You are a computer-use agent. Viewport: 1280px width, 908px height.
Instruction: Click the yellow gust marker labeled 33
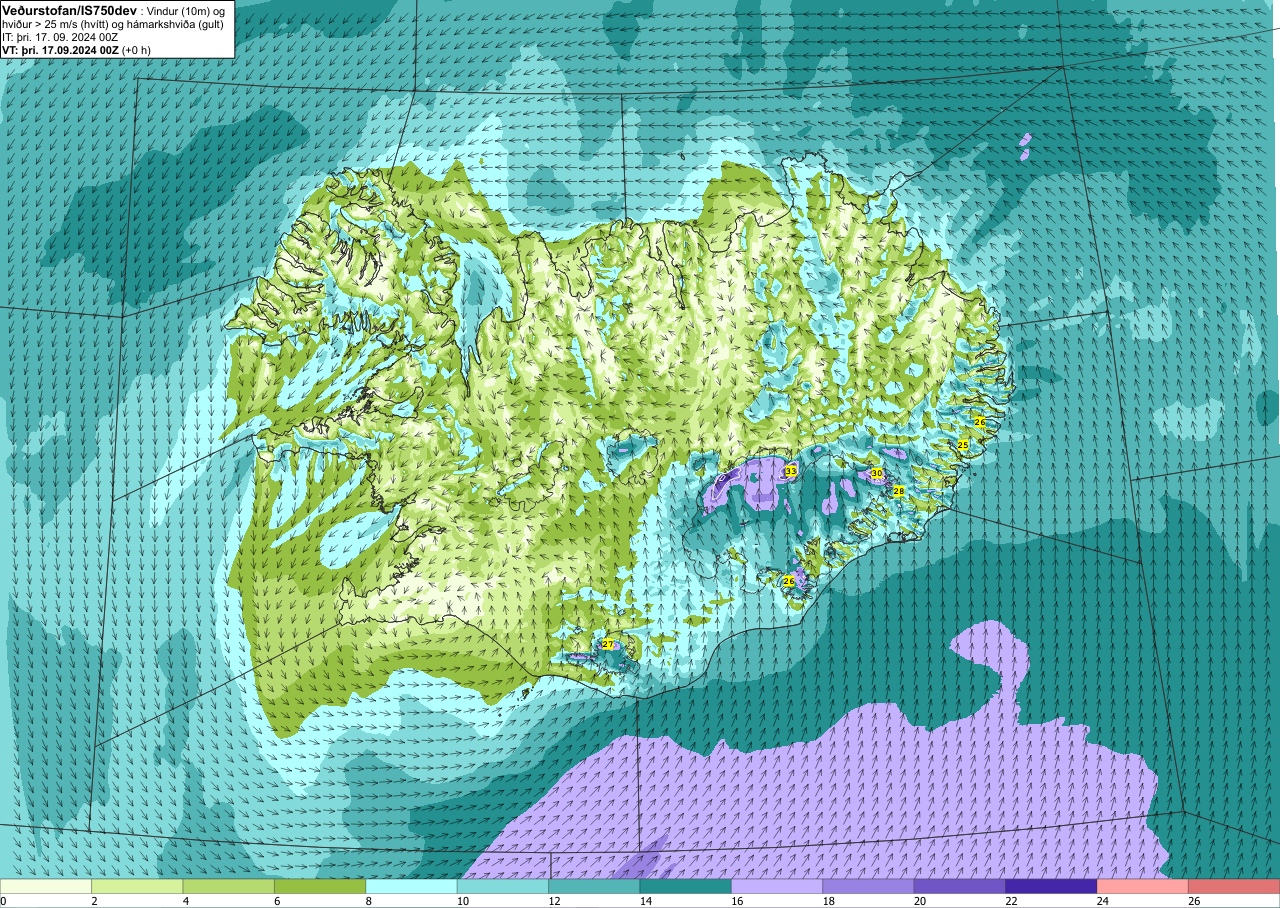pos(791,471)
